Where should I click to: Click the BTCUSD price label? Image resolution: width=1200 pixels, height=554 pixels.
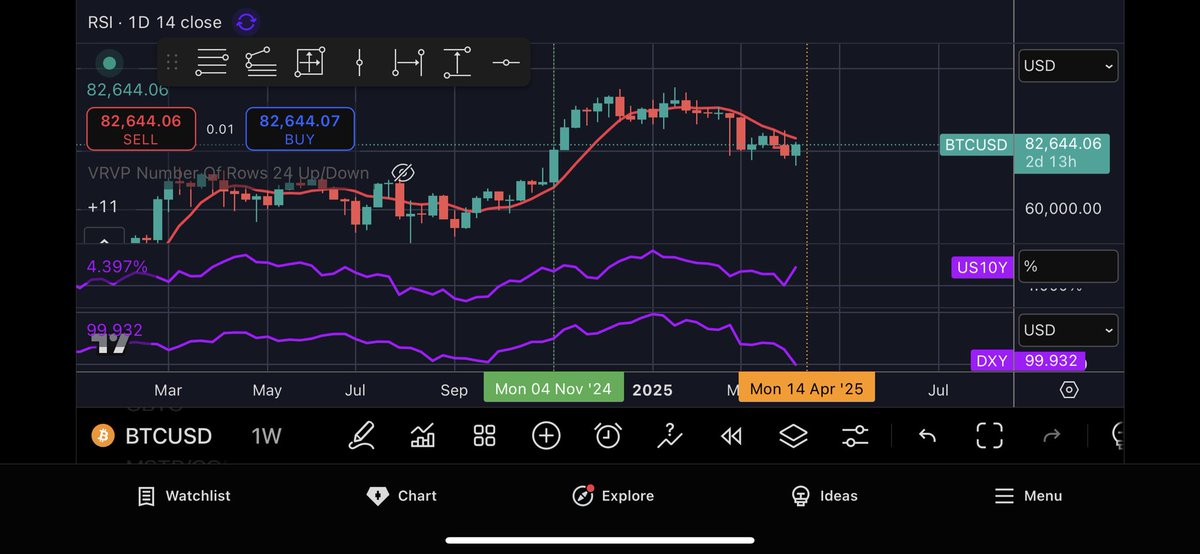976,145
